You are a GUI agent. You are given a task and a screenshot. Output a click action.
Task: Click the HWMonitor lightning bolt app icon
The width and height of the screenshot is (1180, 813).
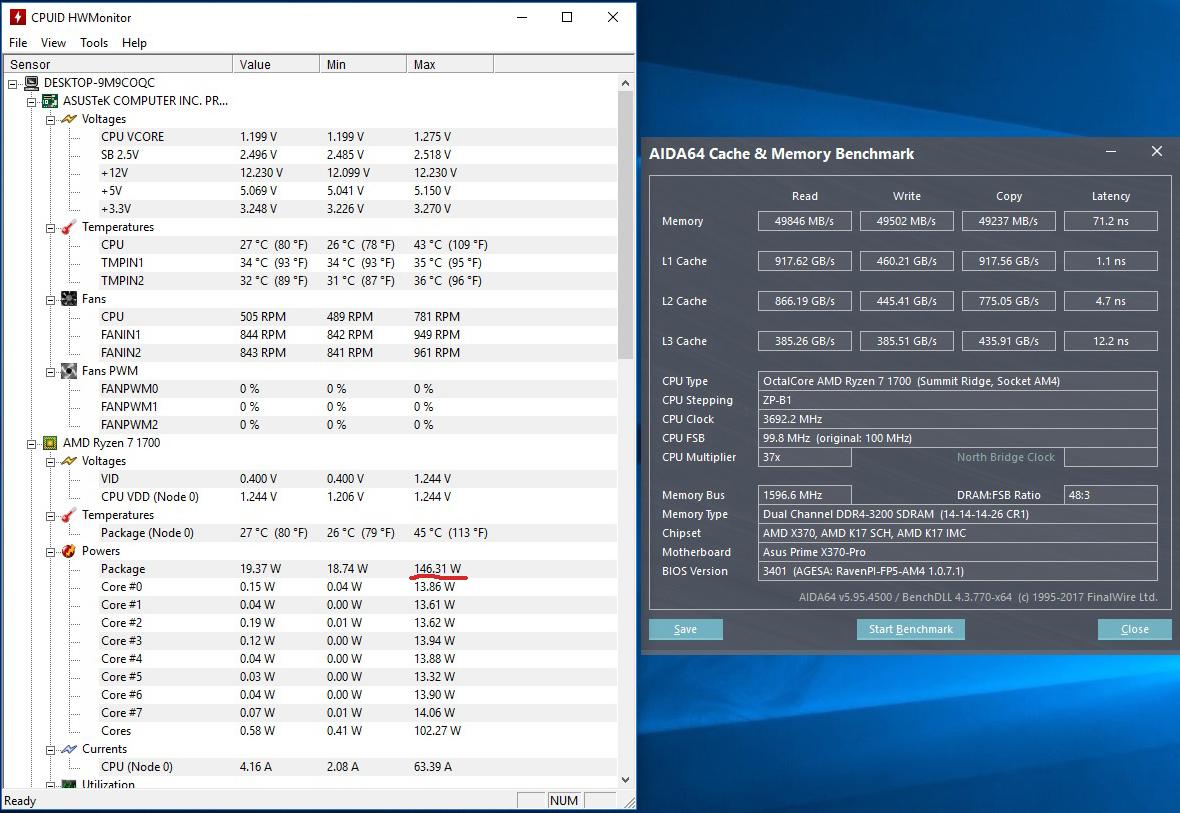click(17, 17)
